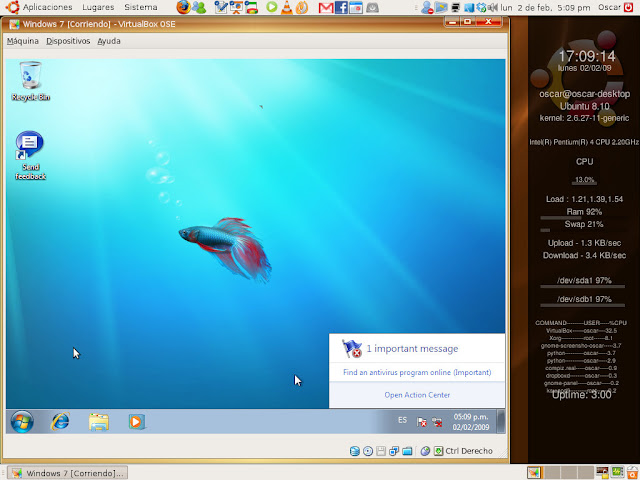
Task: Click the VirtualBox shared folders status icon
Action: pyautogui.click(x=407, y=451)
